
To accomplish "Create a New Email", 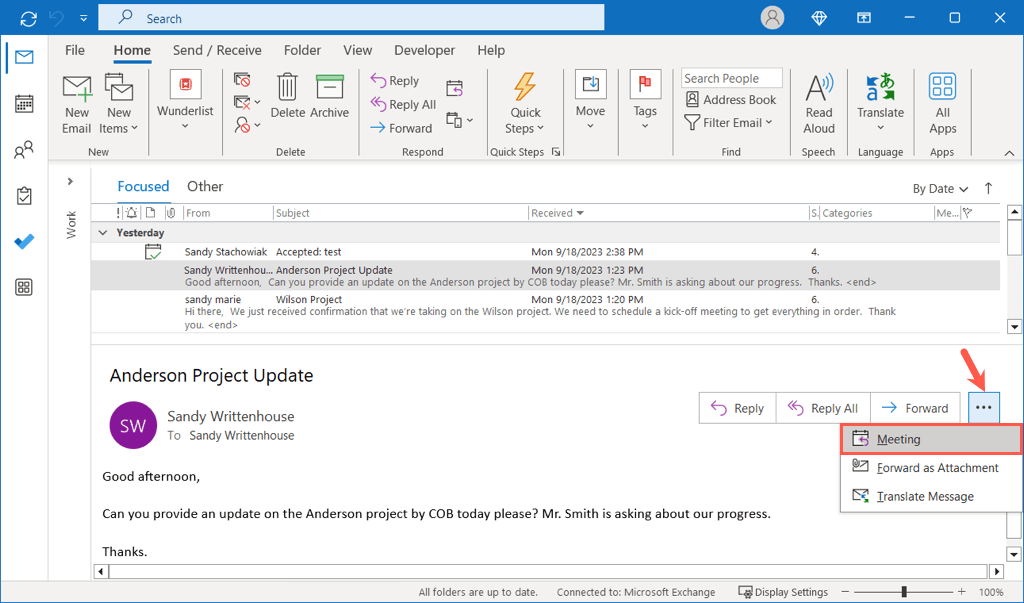I will 76,104.
